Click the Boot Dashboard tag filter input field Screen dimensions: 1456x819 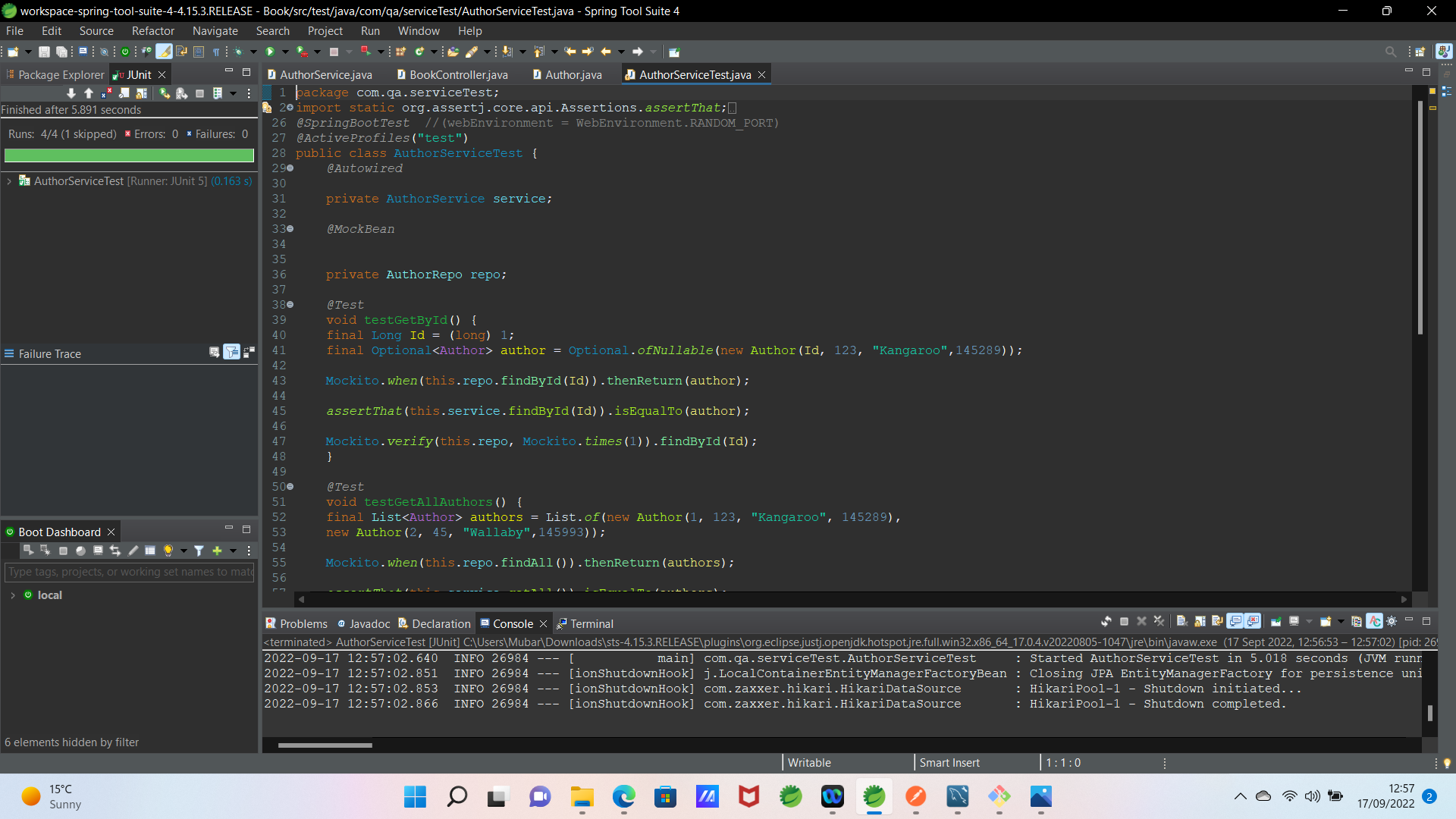click(129, 572)
